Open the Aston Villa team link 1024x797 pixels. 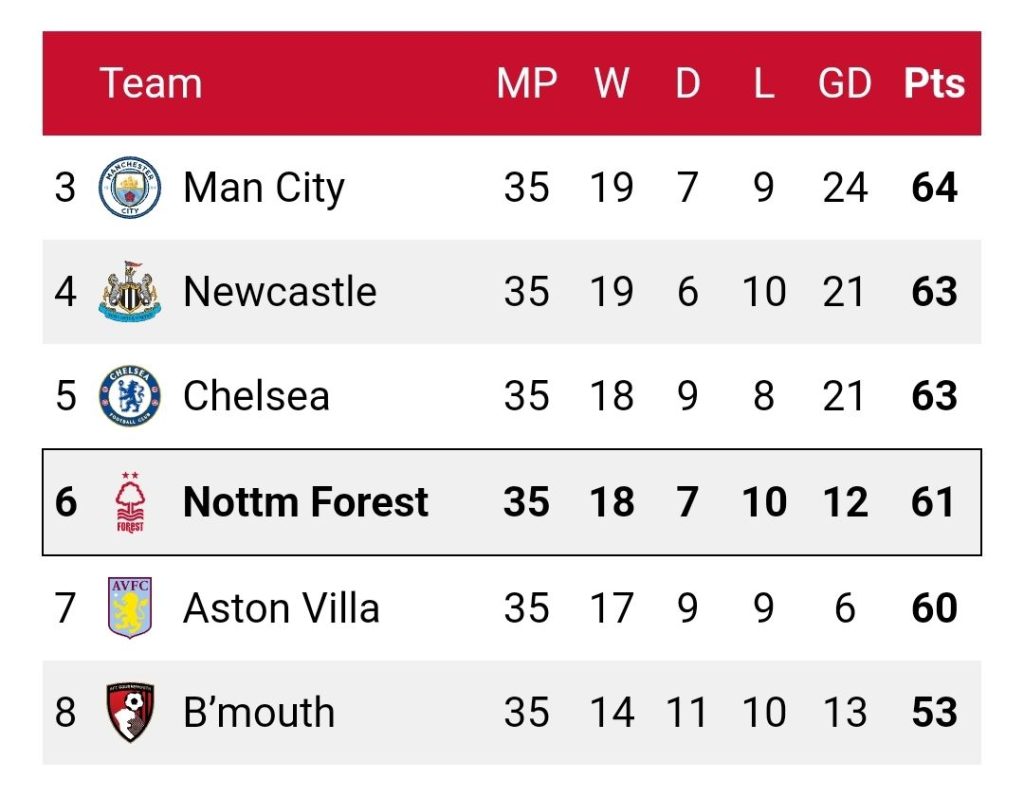[281, 608]
